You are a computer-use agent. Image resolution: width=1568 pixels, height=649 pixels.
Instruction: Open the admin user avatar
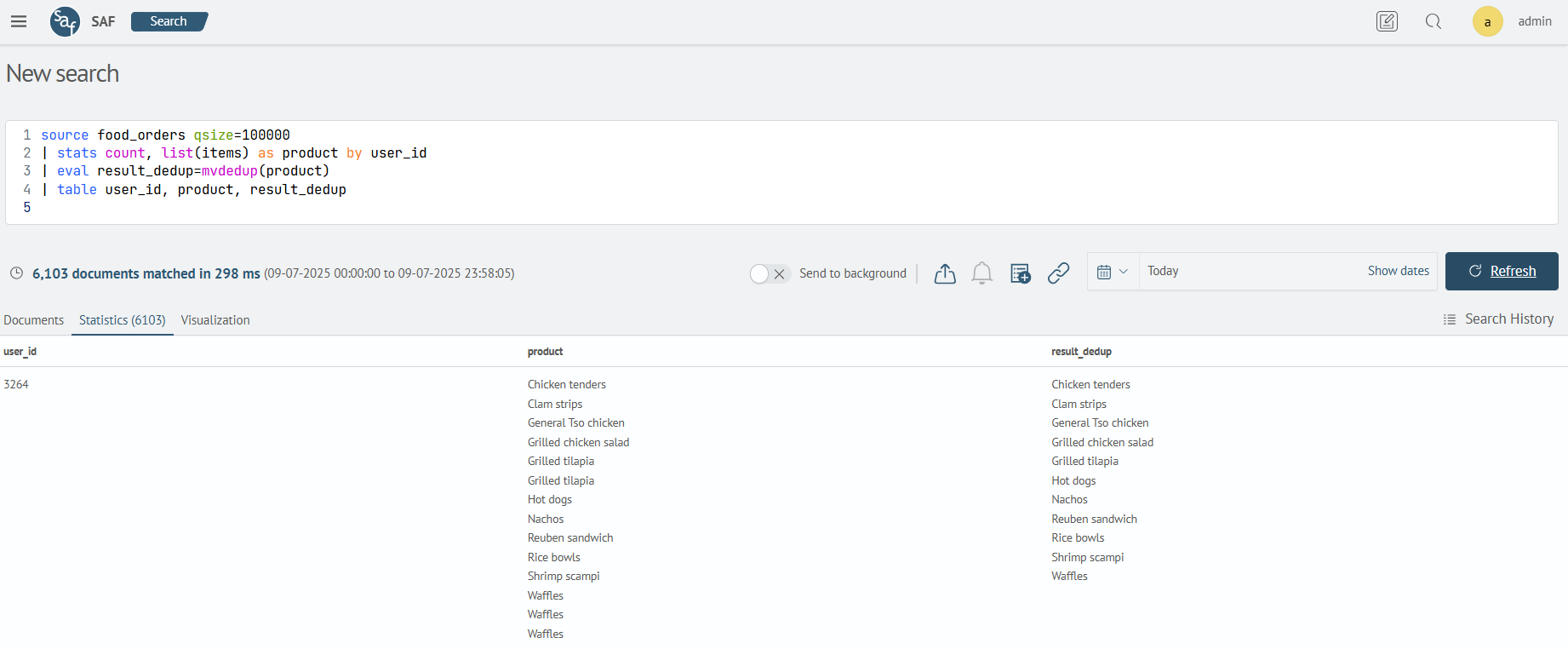pos(1487,21)
